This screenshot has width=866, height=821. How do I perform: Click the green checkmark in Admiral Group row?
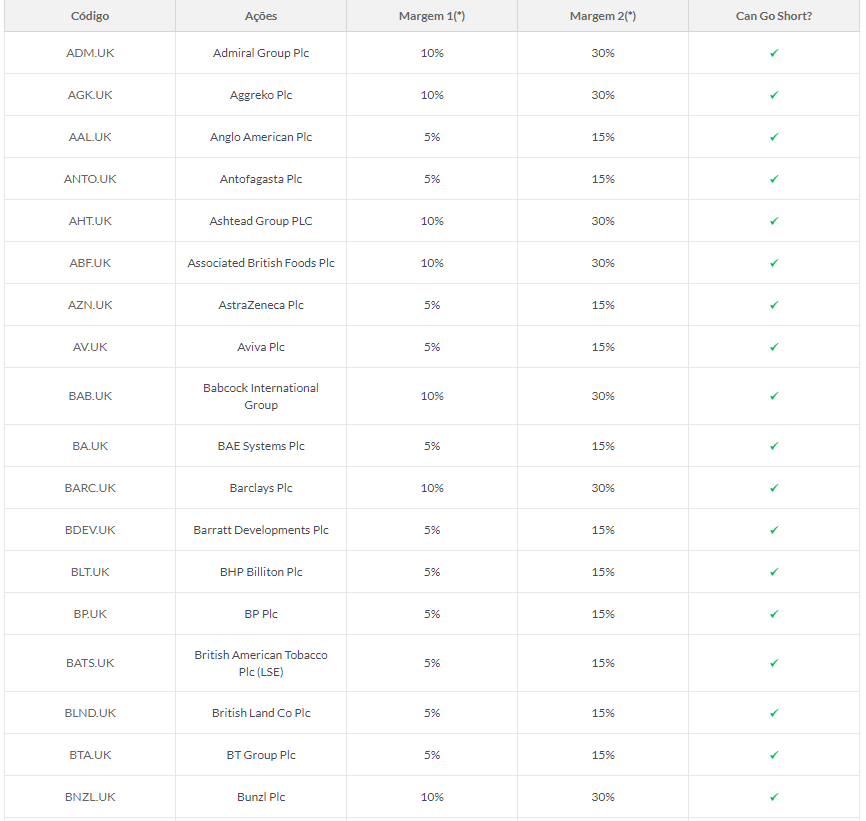click(774, 53)
